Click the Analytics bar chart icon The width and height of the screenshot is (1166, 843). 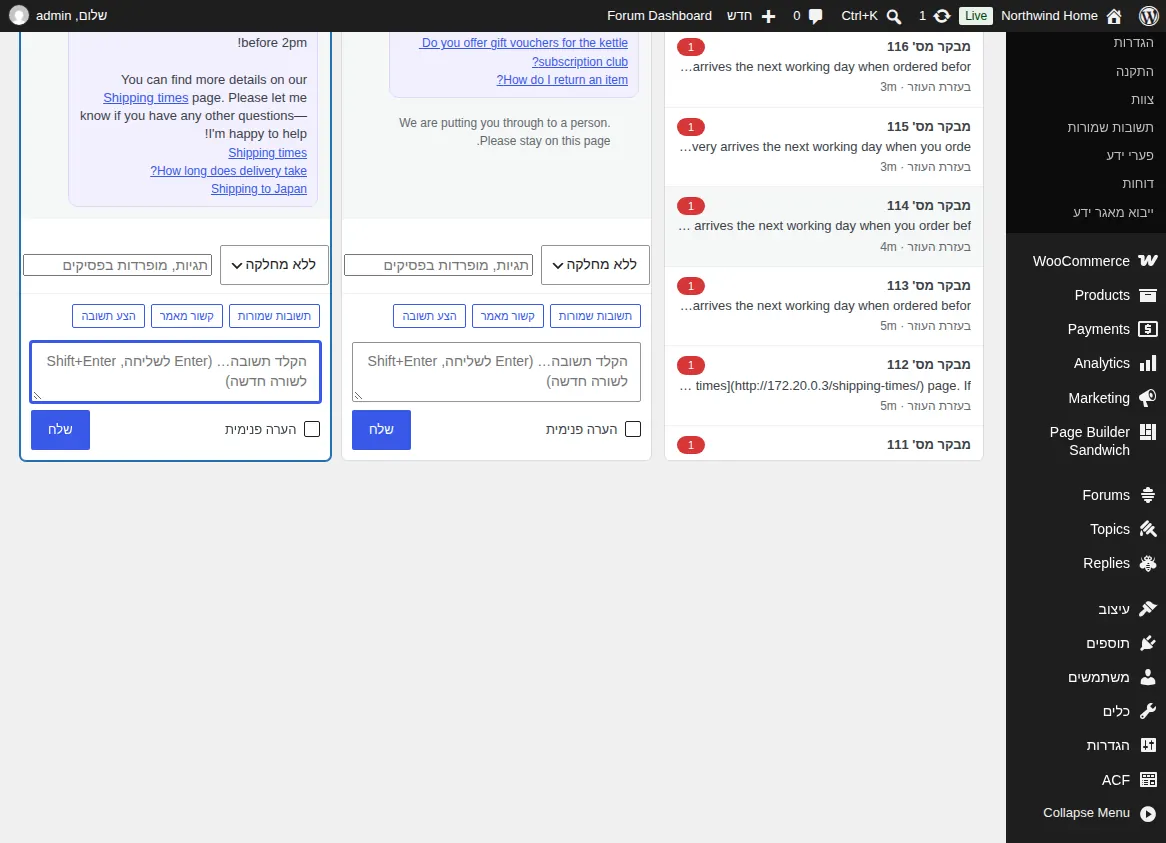(1147, 364)
